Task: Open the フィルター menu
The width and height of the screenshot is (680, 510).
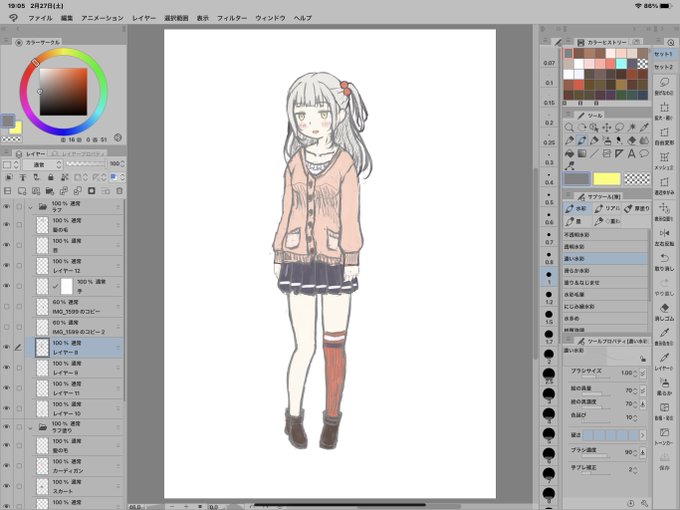Action: pos(232,18)
